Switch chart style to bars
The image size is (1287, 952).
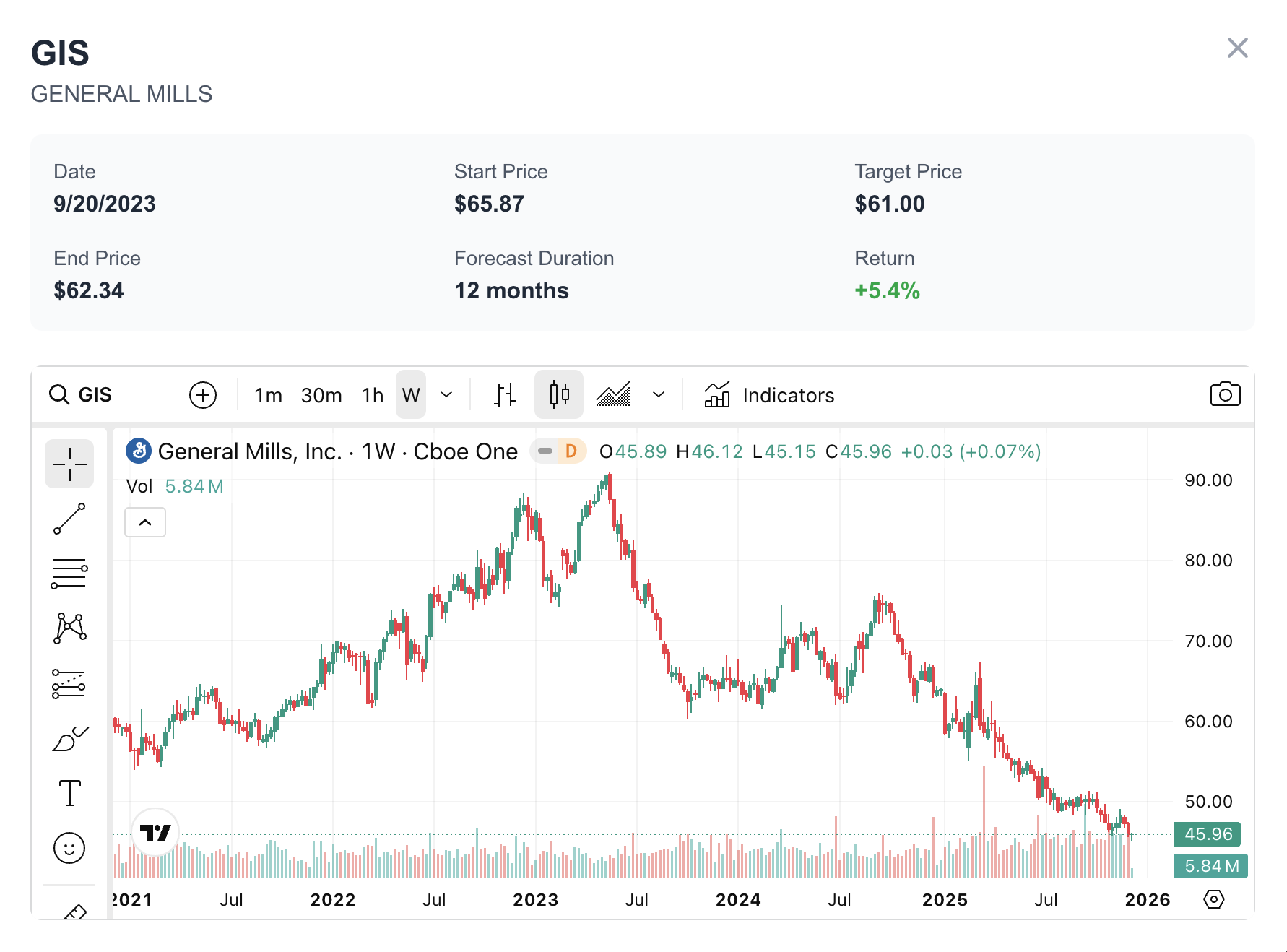[505, 395]
